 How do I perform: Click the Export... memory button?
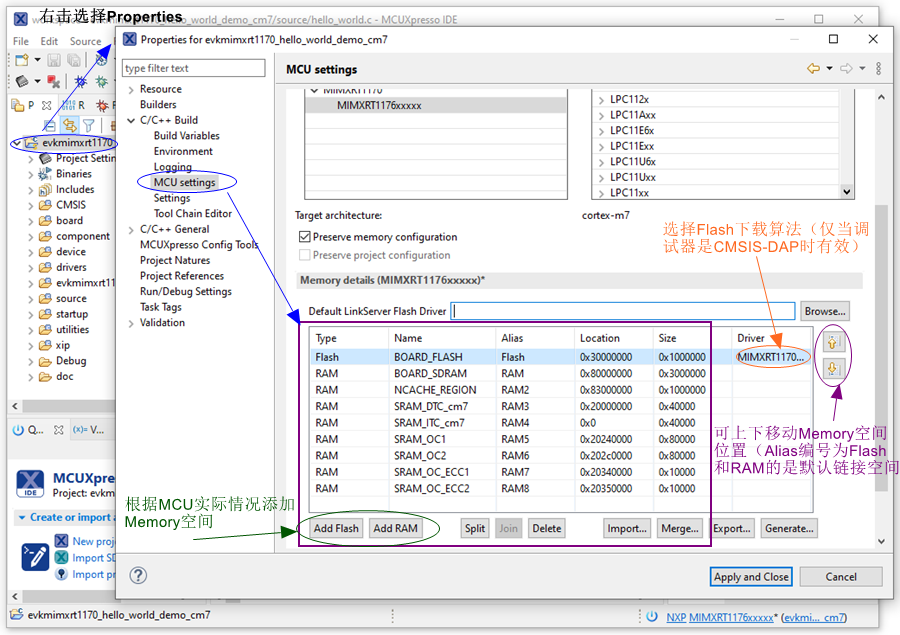coord(731,528)
